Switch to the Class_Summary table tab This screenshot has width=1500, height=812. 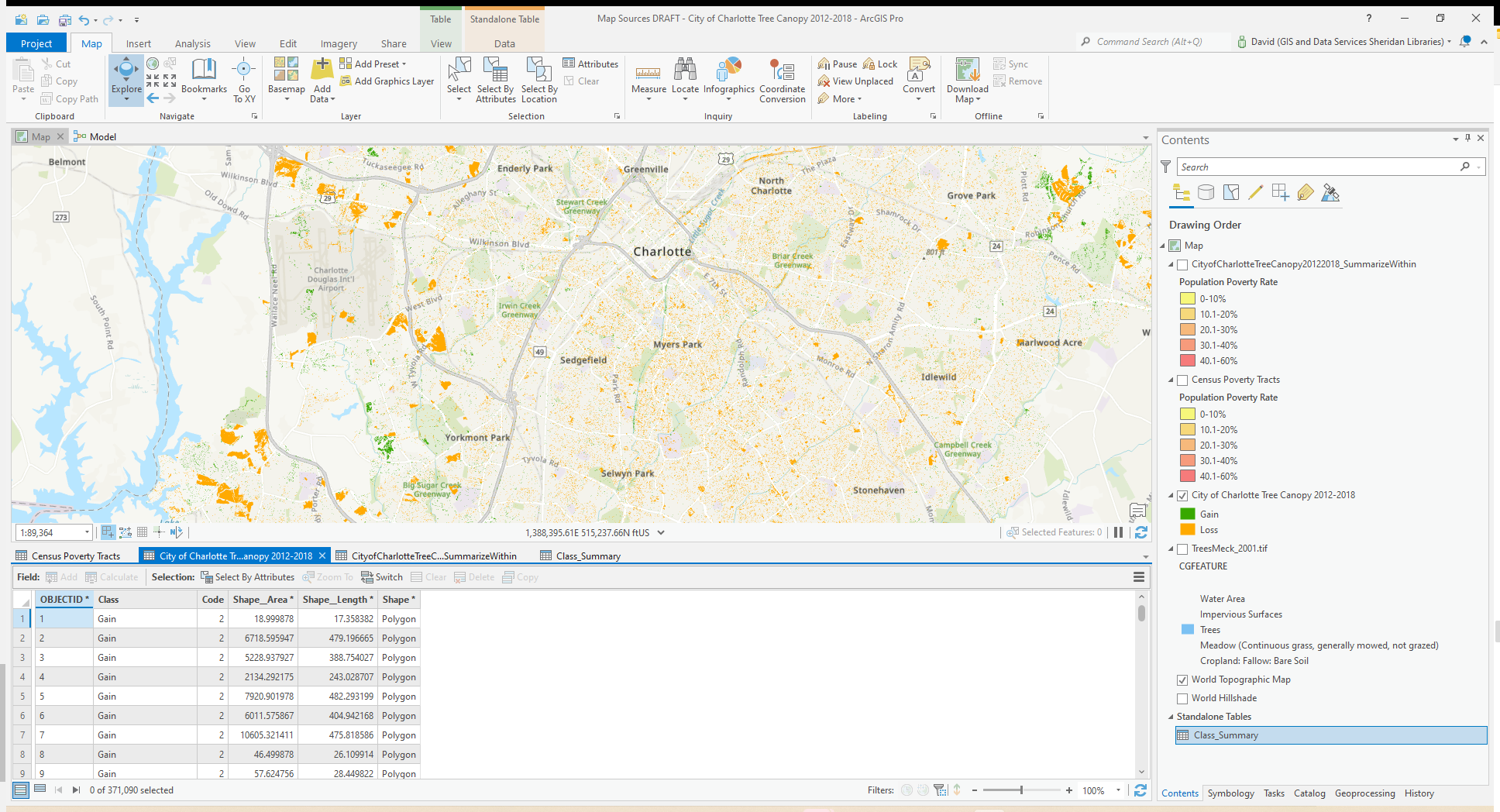point(587,555)
